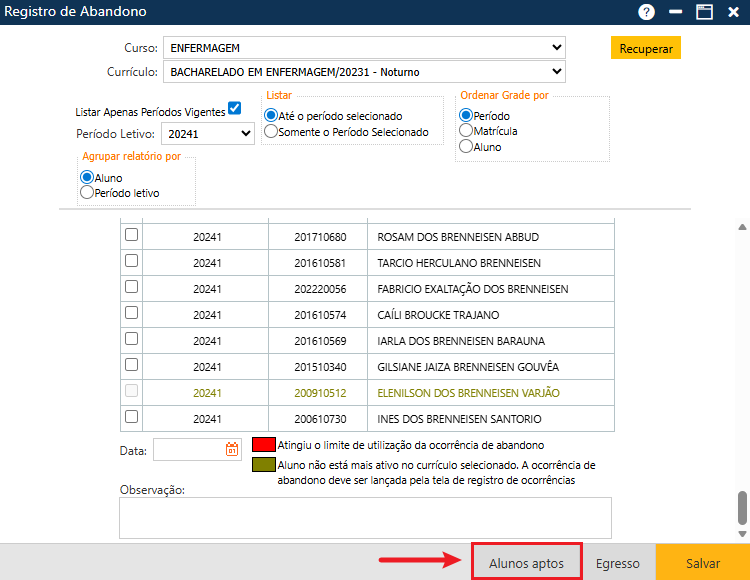Open the Período Letivo 20241 dropdown
This screenshot has height=580, width=750.
[x=208, y=133]
